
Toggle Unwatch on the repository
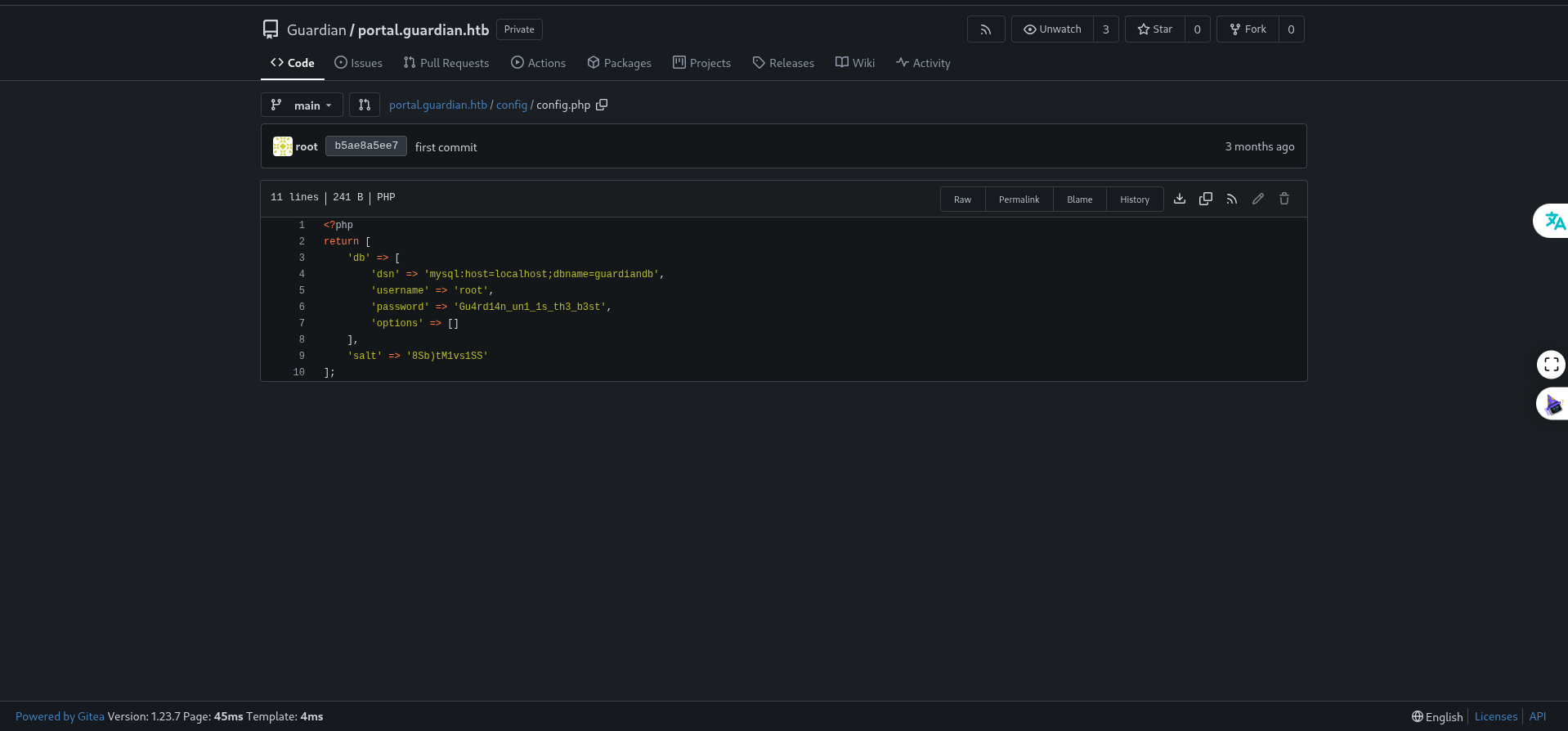pos(1052,29)
